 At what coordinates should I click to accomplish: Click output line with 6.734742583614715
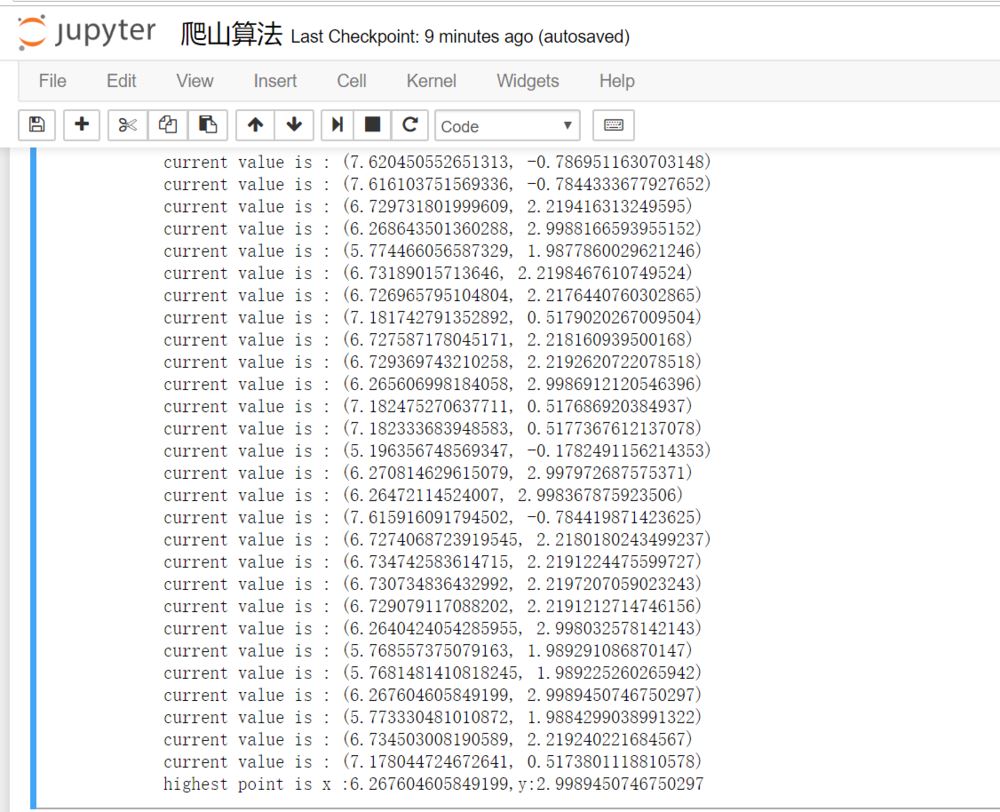(432, 561)
